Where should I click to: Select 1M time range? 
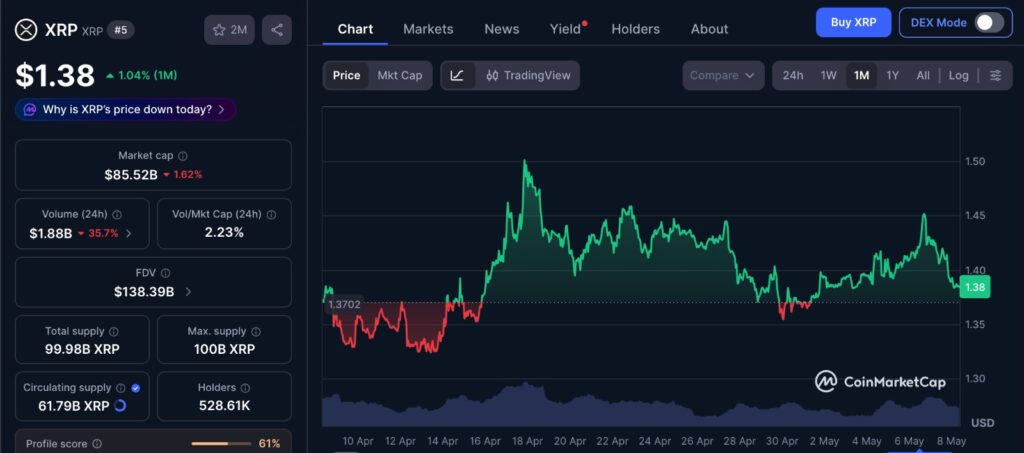pos(861,76)
